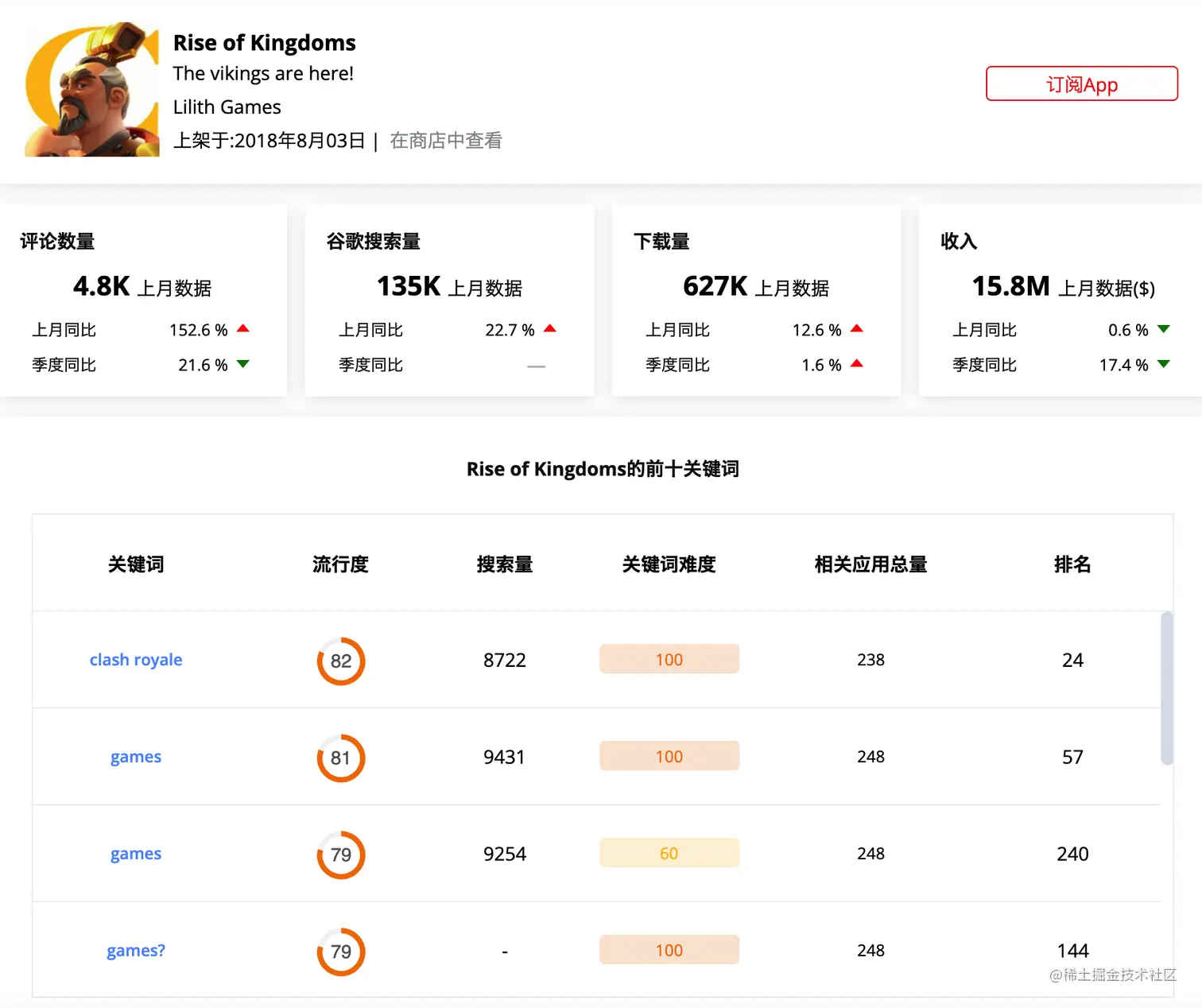Click the red up arrow beside 评论数量 上月同比
The height and width of the screenshot is (1008, 1202).
coord(242,328)
